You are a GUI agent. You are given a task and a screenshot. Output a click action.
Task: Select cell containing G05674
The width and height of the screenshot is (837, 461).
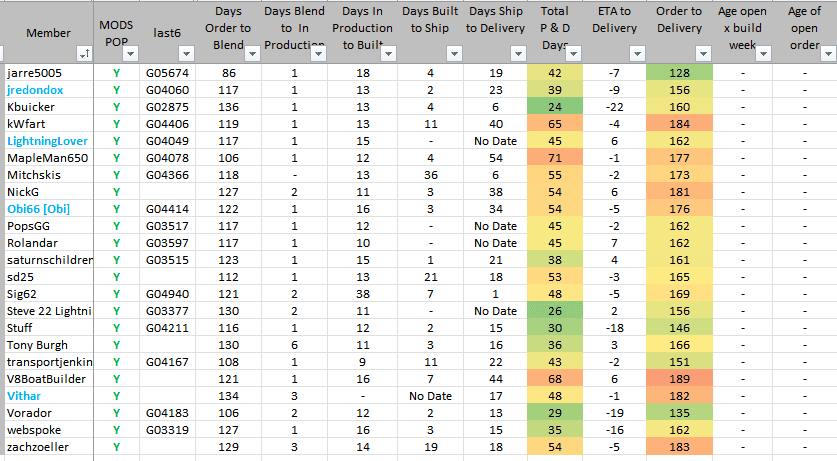(x=166, y=73)
